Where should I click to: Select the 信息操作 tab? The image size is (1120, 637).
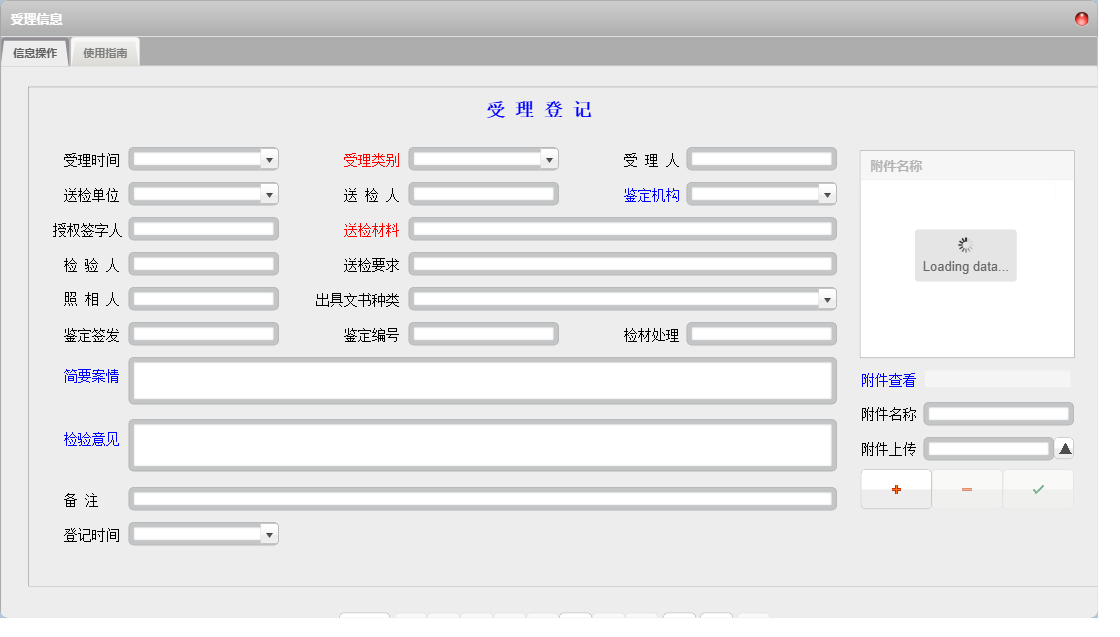pyautogui.click(x=34, y=52)
